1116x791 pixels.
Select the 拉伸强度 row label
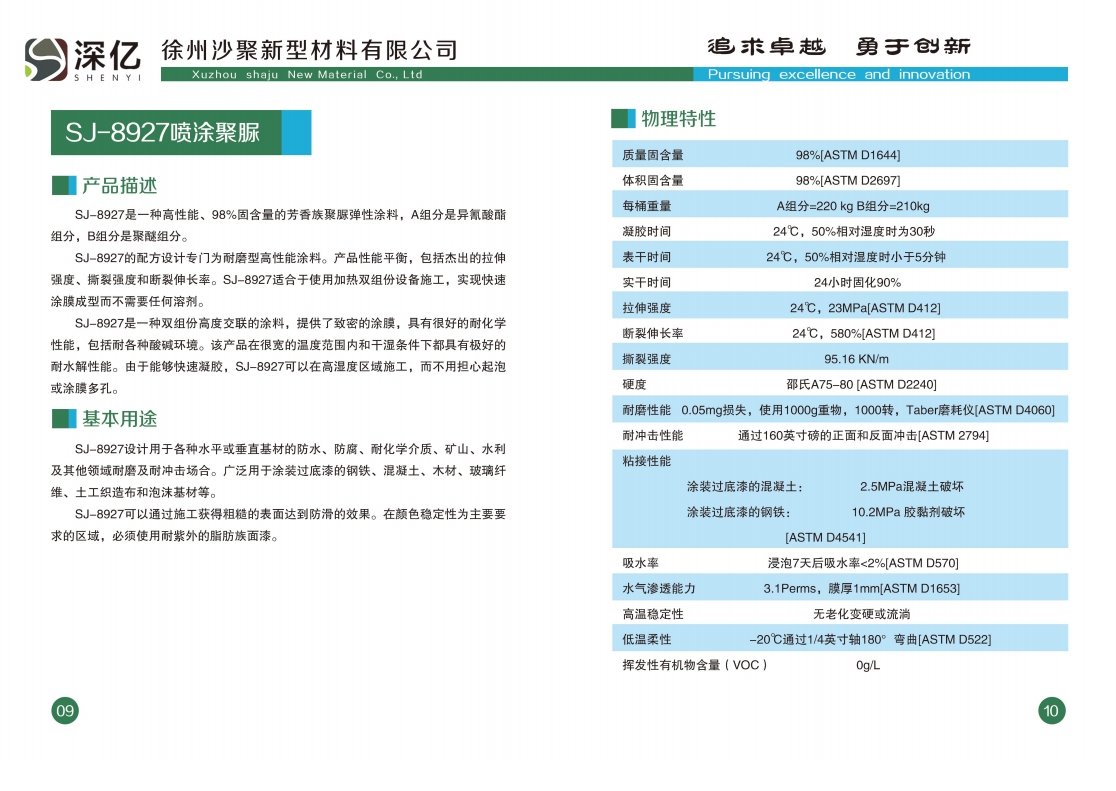(647, 308)
